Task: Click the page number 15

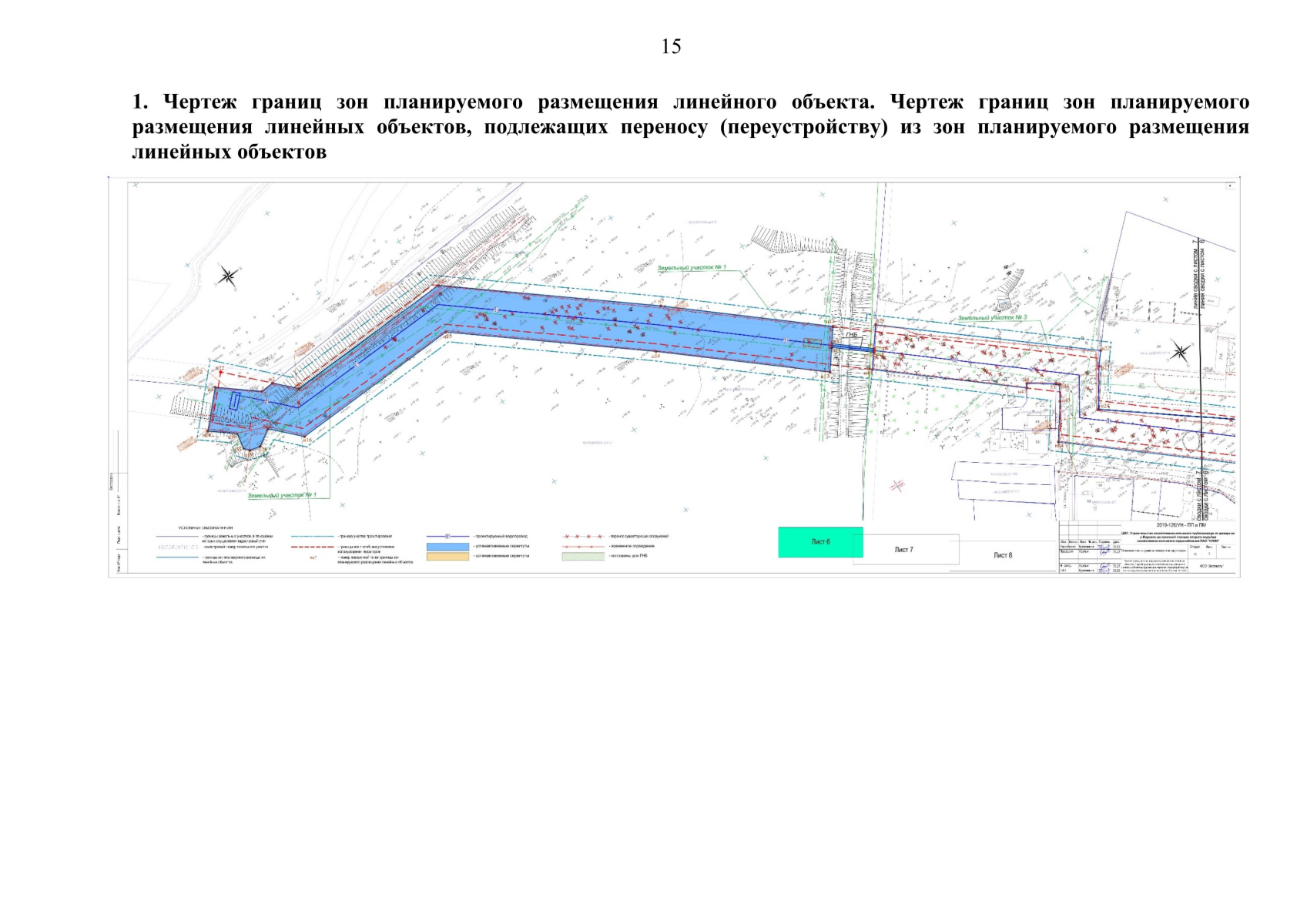Action: [671, 47]
